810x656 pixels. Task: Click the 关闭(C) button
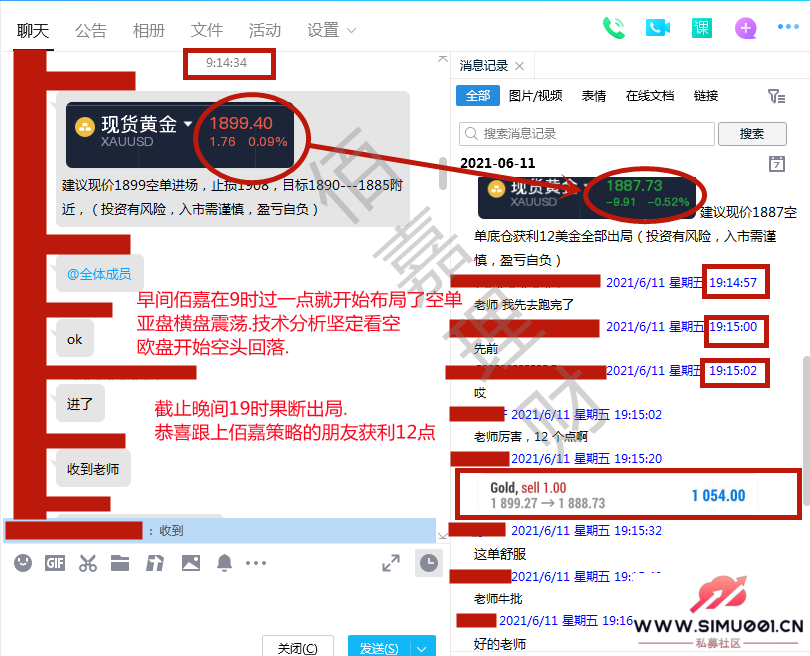pos(298,647)
